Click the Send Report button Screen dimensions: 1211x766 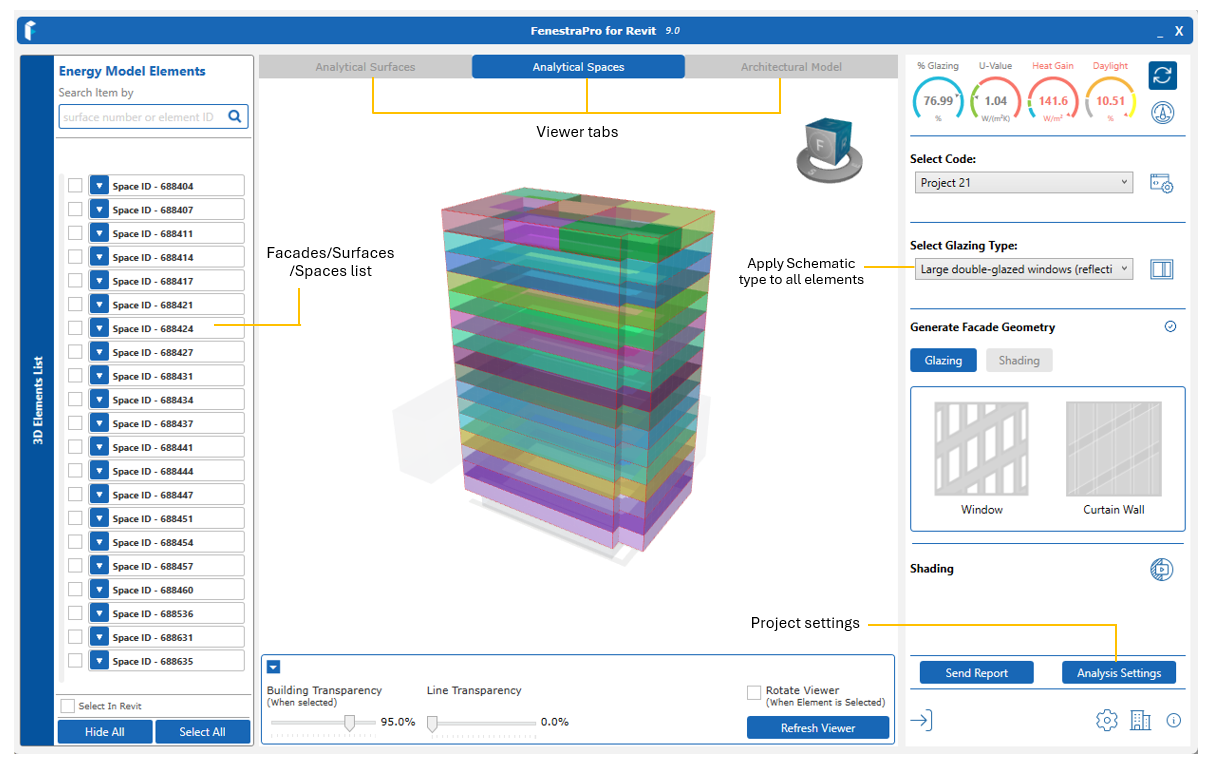tap(976, 673)
